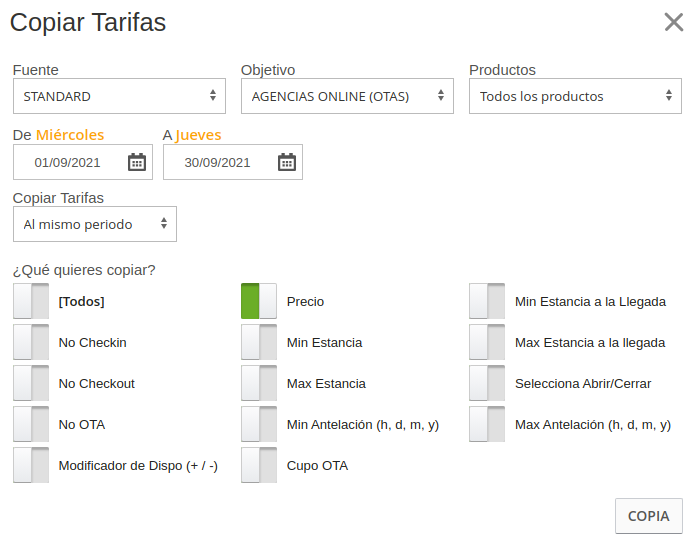This screenshot has height=548, width=694.
Task: Close the Copiar Tarifas dialog
Action: (x=674, y=22)
